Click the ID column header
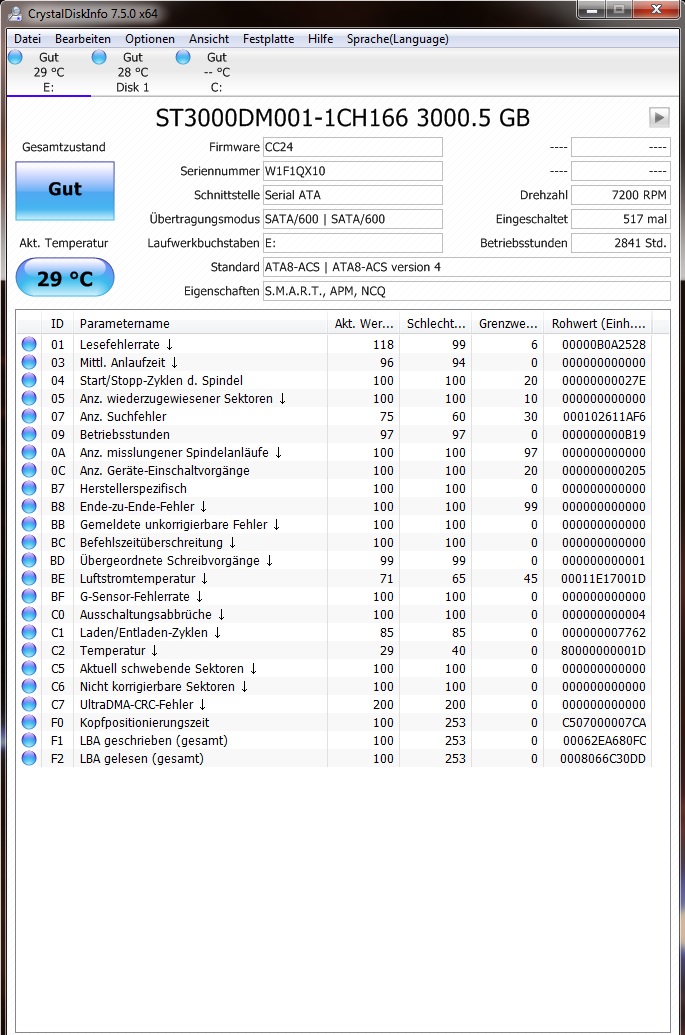The width and height of the screenshot is (685, 1035). pos(57,323)
